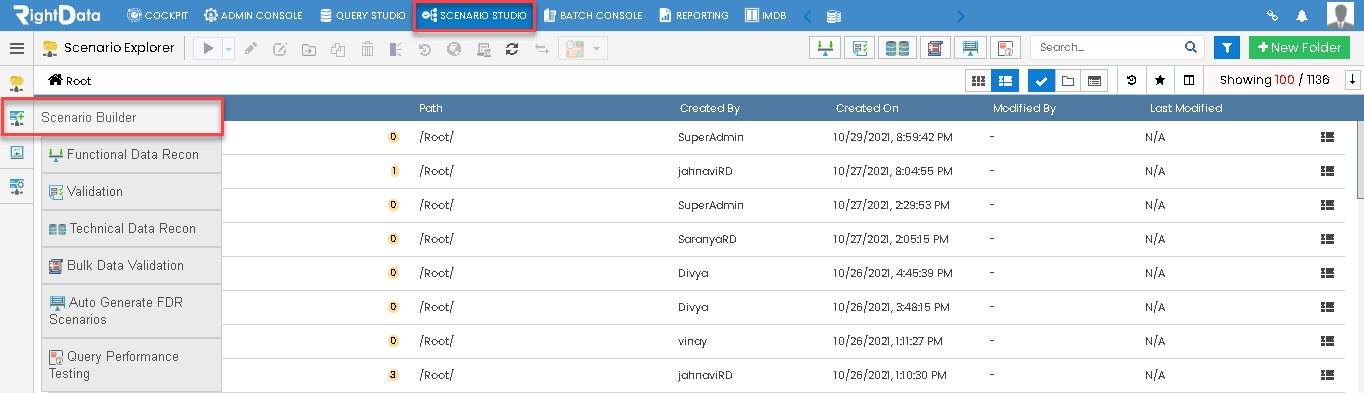This screenshot has height=393, width=1364.
Task: Click the Technical Data Recon toolbar icon
Action: click(898, 48)
